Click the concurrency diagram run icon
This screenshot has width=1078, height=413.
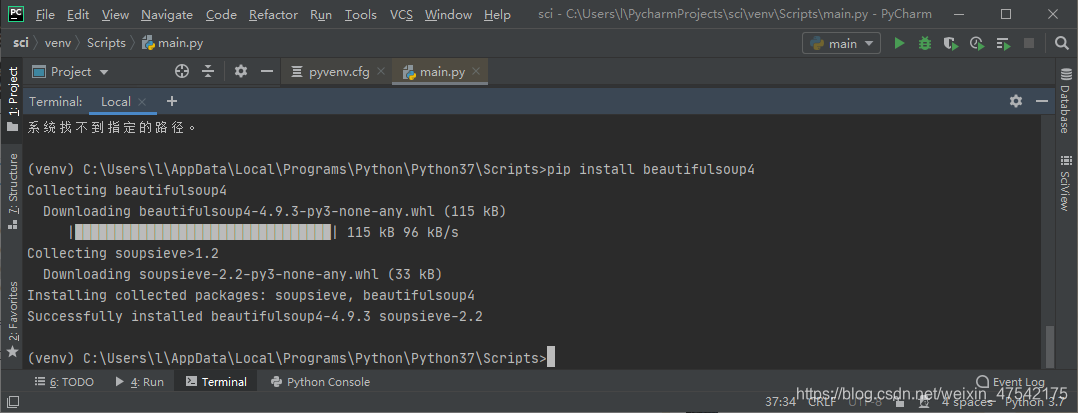pyautogui.click(x=1004, y=43)
